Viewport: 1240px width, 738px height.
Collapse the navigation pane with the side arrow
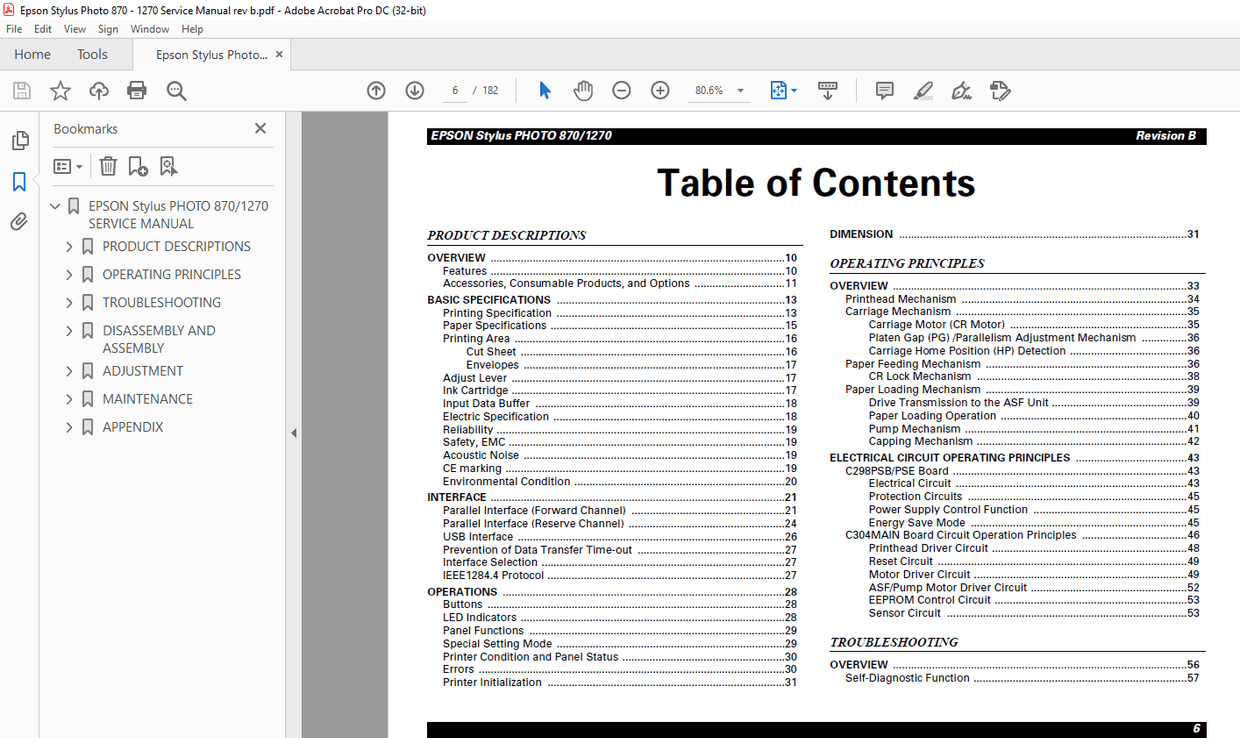click(x=293, y=432)
